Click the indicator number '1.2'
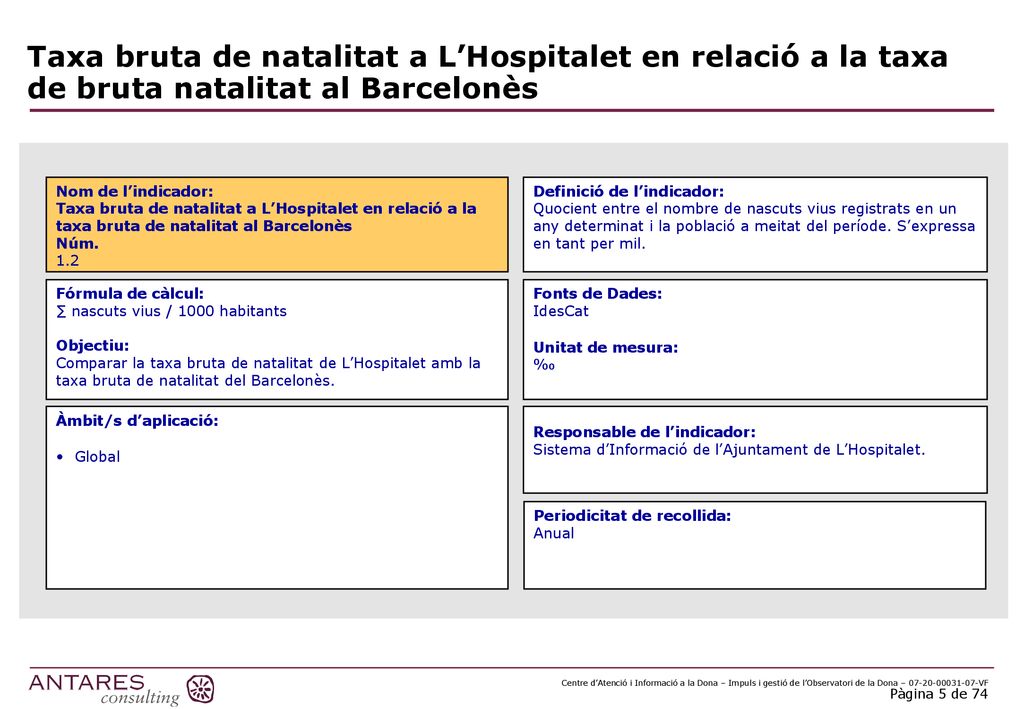This screenshot has width=1024, height=709. (67, 260)
